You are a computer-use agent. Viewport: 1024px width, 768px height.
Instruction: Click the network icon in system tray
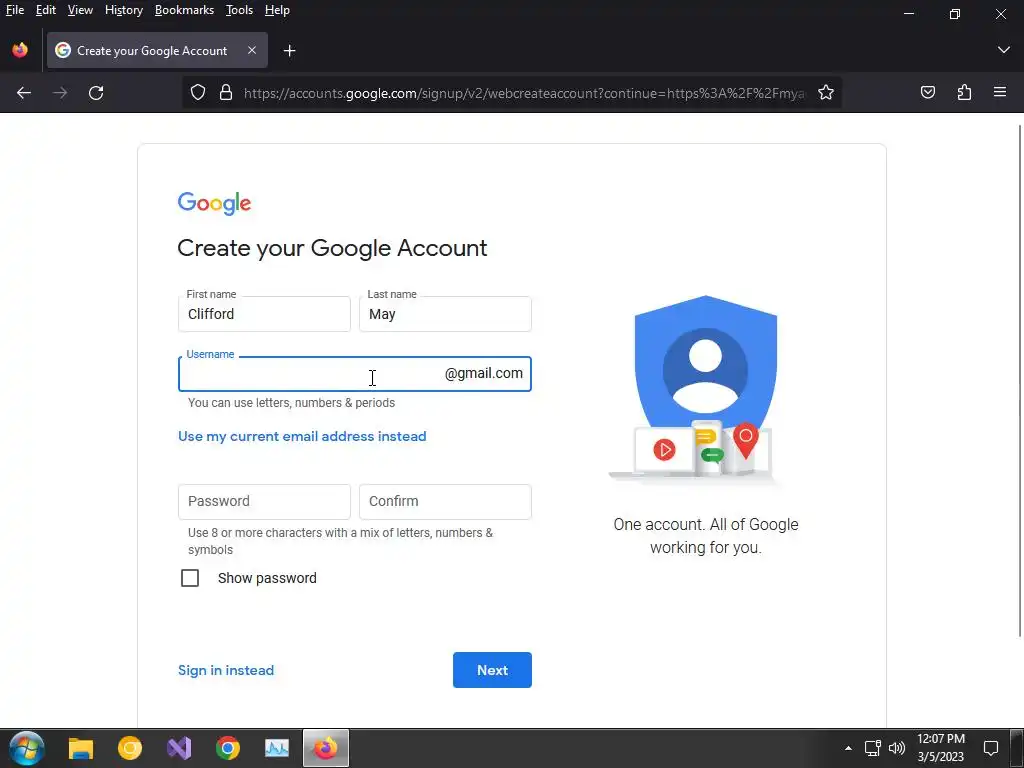click(x=872, y=748)
